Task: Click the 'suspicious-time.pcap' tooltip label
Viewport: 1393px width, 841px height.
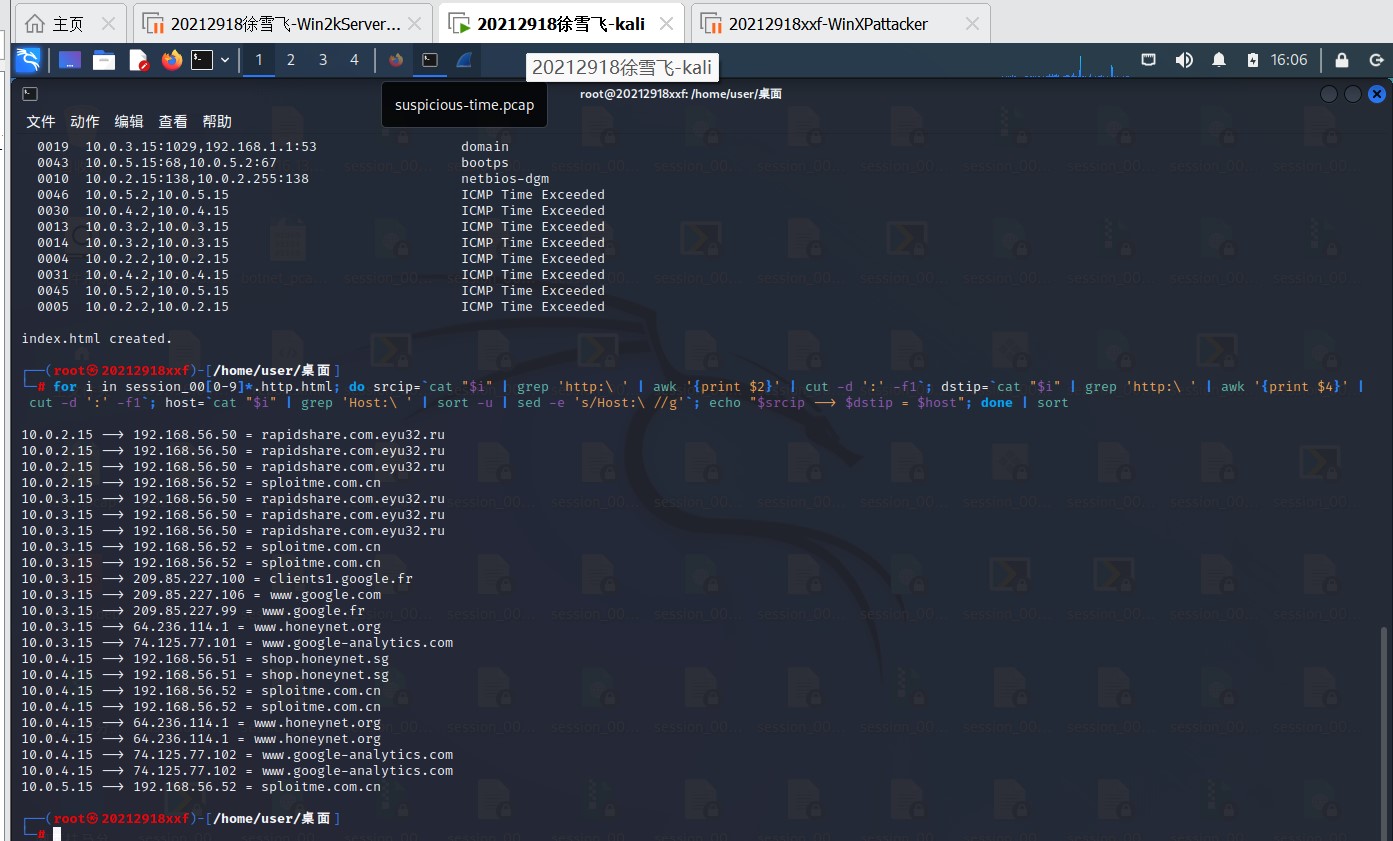Action: (x=464, y=105)
